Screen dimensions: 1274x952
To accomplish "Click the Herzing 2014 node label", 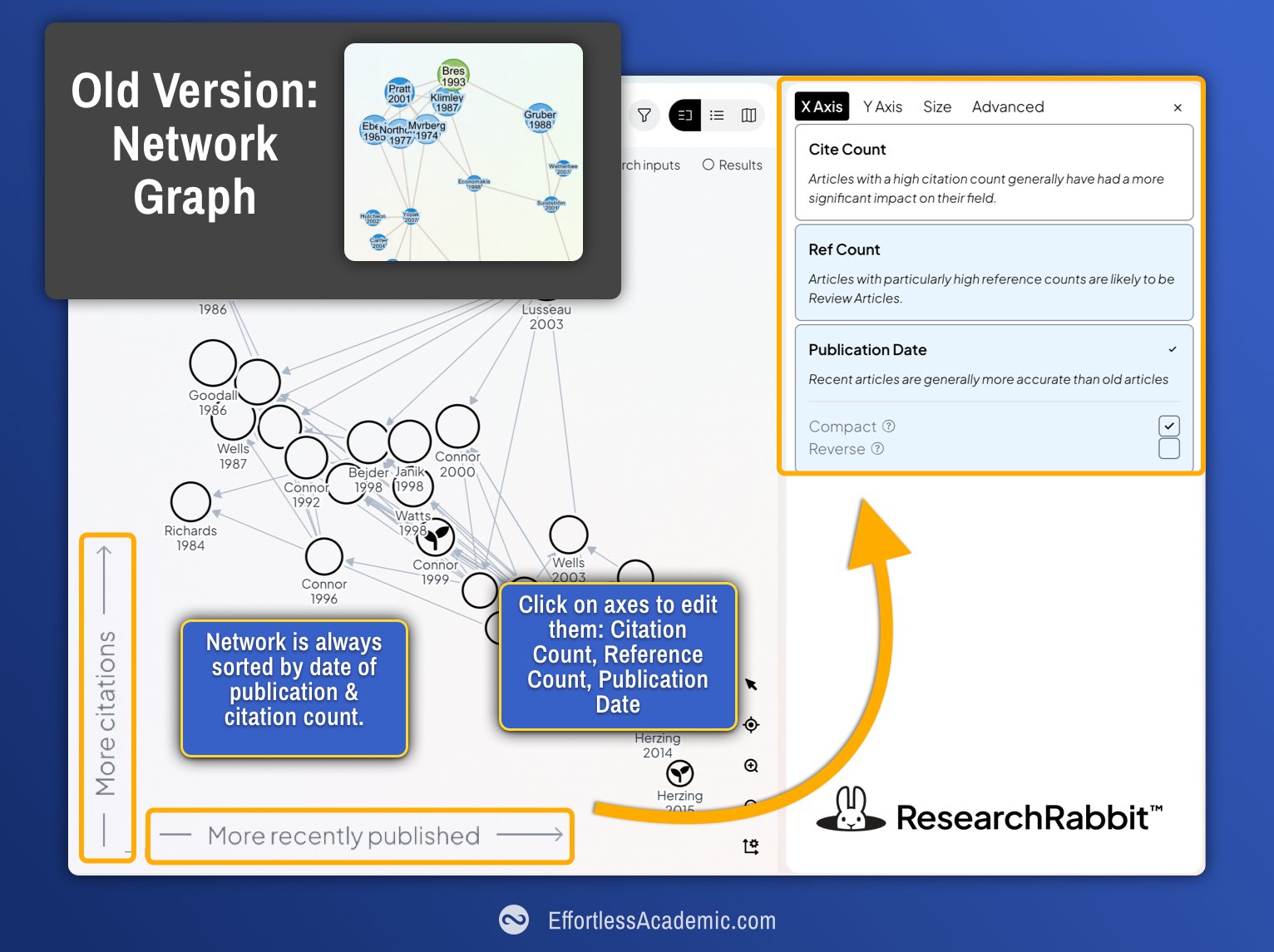I will 658,745.
